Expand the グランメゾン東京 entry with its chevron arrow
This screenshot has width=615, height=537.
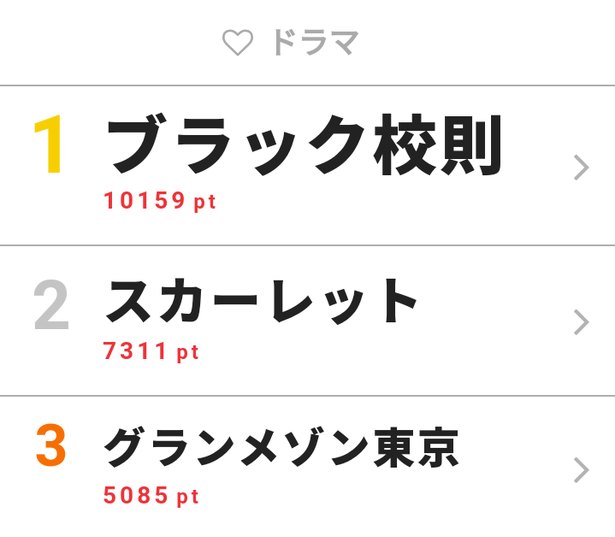[x=581, y=470]
